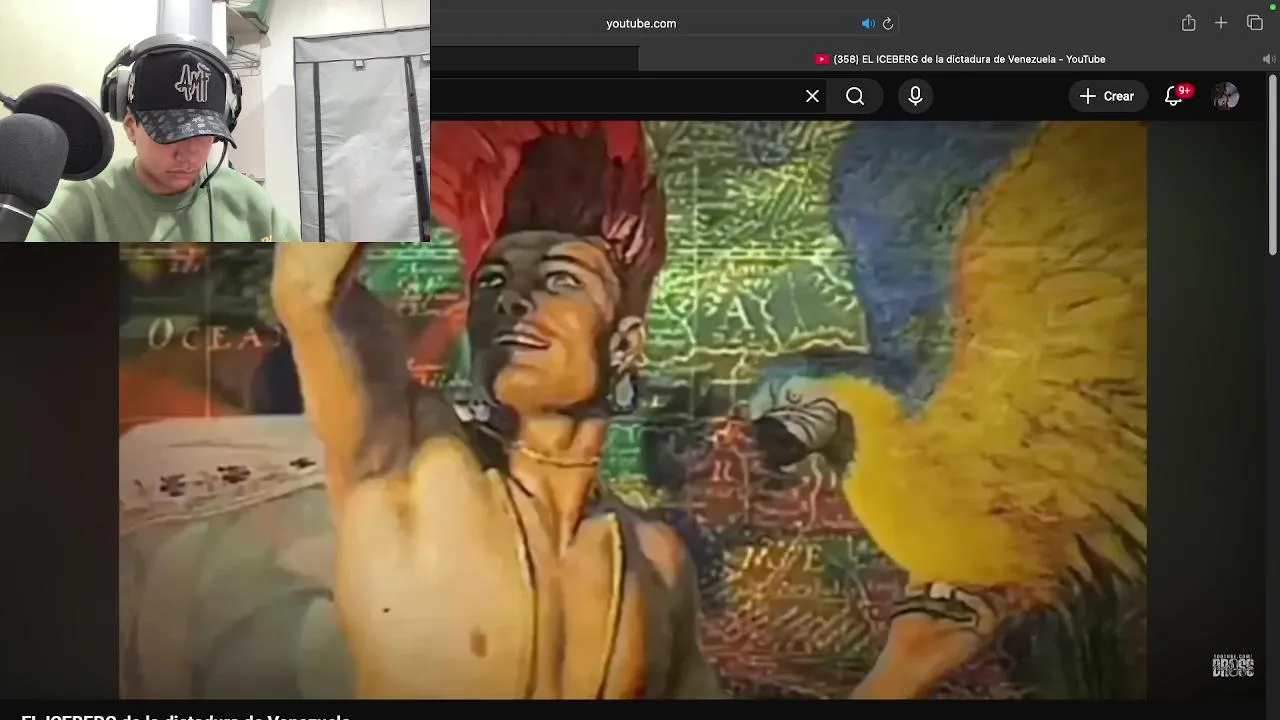Select the EL ICEBERG YouTube tab
Viewport: 1280px width, 720px height.
tap(960, 59)
